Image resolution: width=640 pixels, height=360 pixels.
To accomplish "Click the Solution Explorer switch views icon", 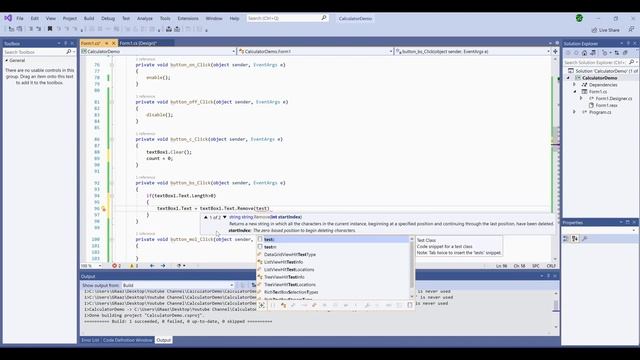I will tap(593, 53).
